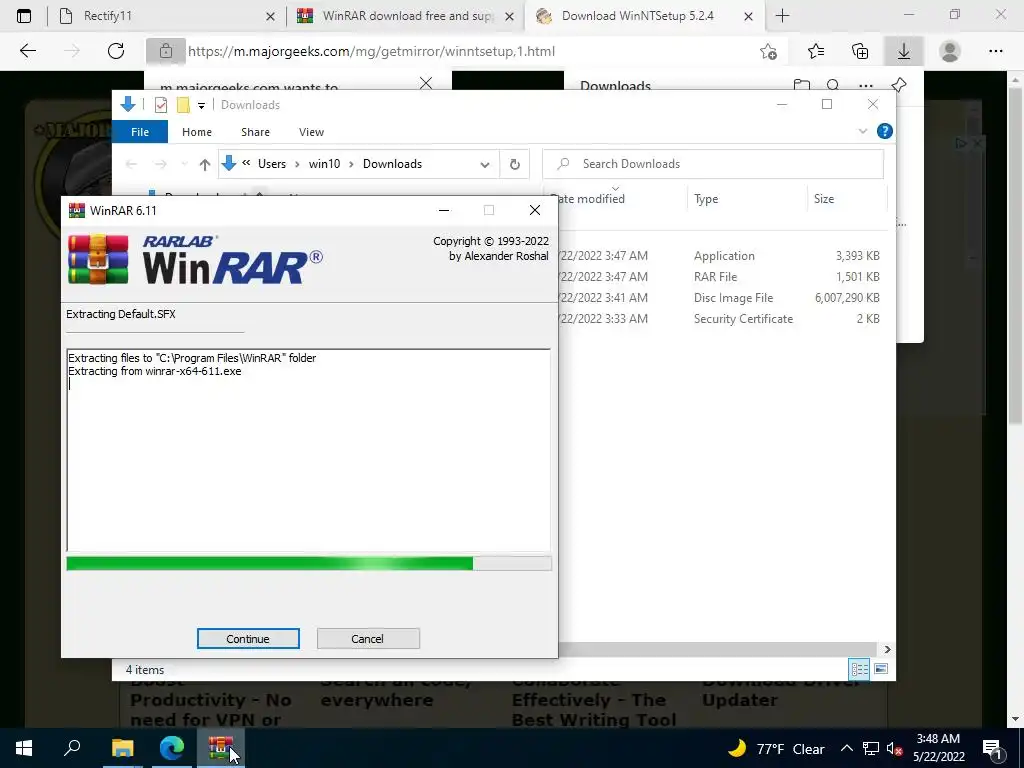Click the Explorer horizontal scrollbar right arrow
The width and height of the screenshot is (1024, 768).
[x=887, y=649]
